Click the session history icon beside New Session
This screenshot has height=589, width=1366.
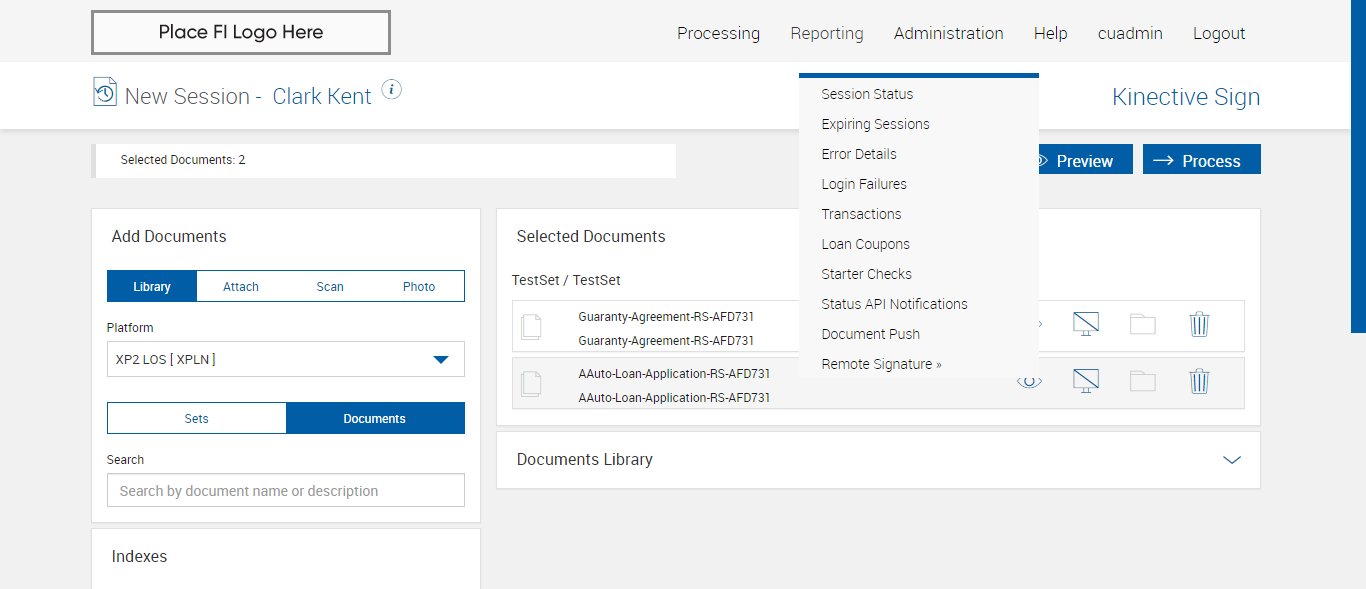click(x=105, y=92)
